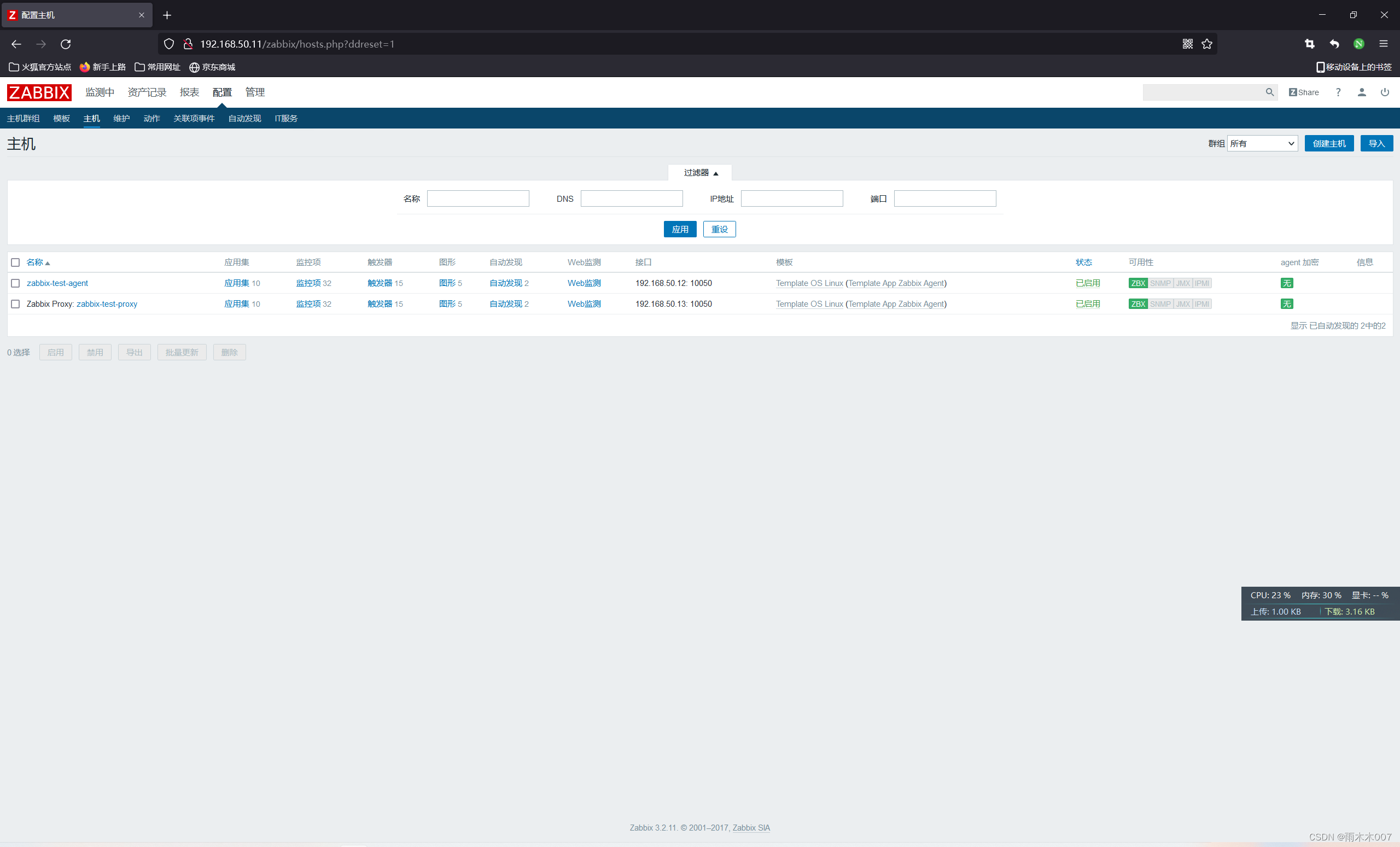Open a new browser tab
Image resolution: width=1400 pixels, height=847 pixels.
[x=167, y=15]
